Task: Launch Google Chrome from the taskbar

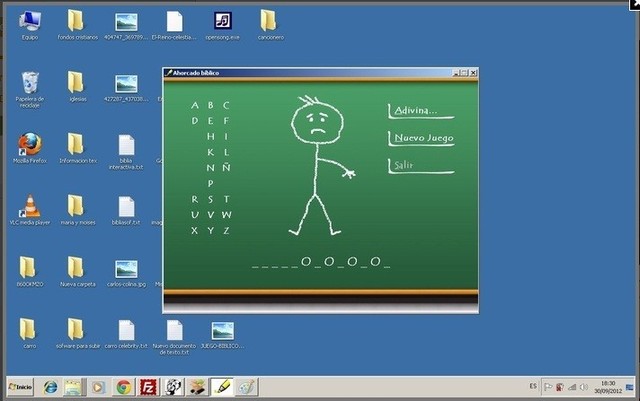Action: coord(123,387)
